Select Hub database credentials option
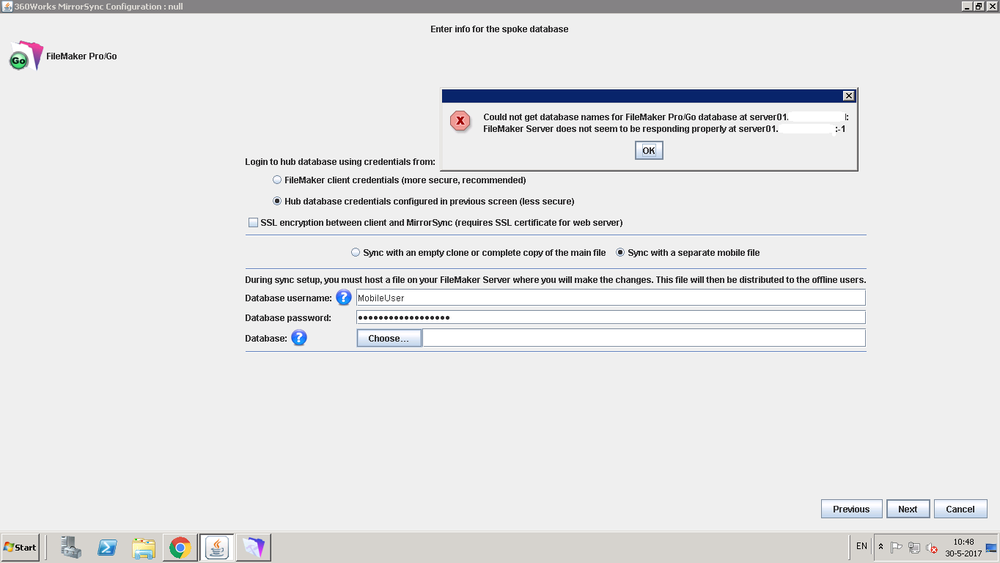Screen dimensions: 1000x563 click(277, 201)
